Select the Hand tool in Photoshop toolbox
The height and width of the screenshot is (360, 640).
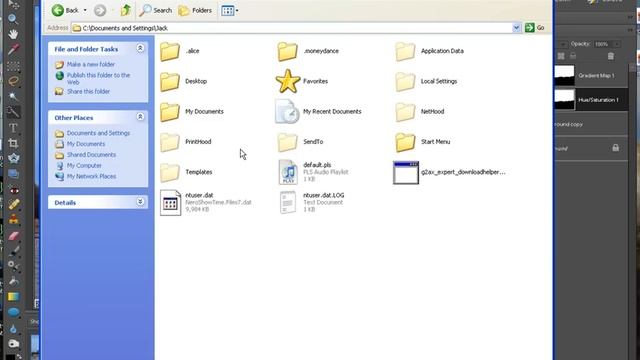[x=13, y=34]
